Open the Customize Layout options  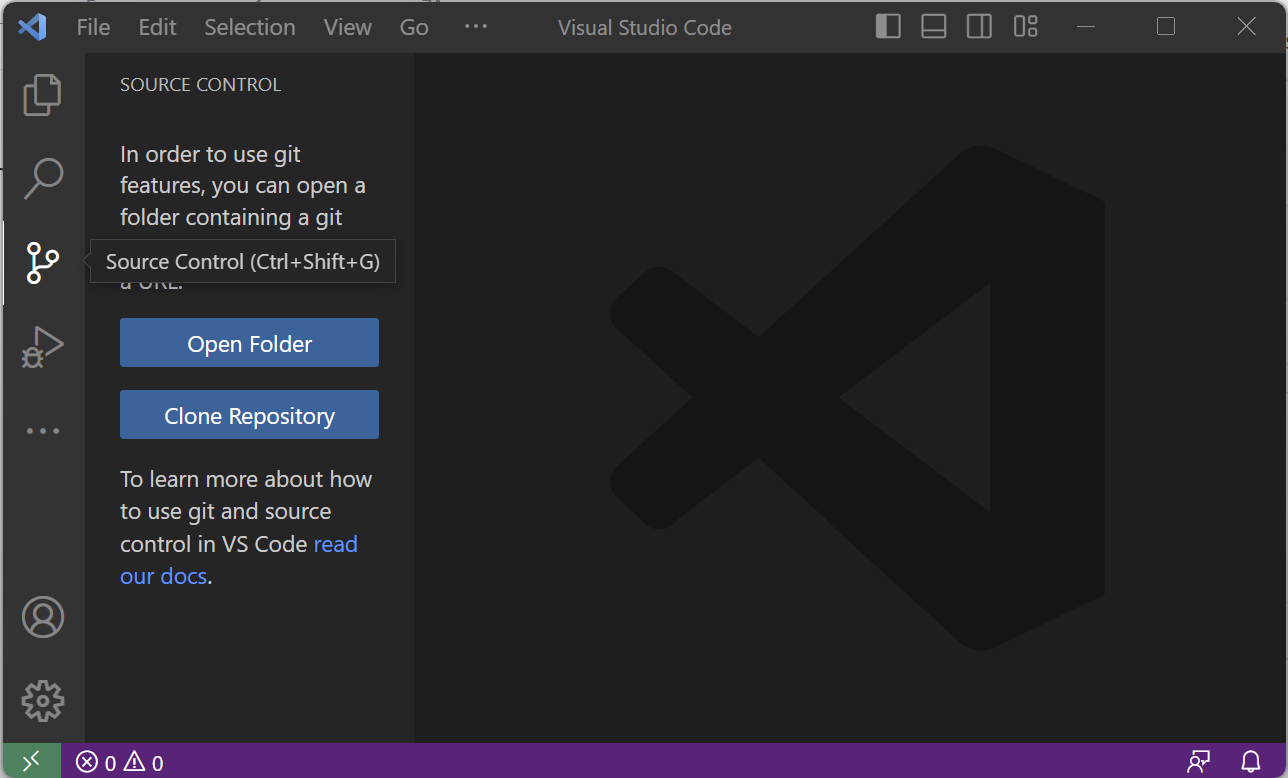pos(1026,27)
